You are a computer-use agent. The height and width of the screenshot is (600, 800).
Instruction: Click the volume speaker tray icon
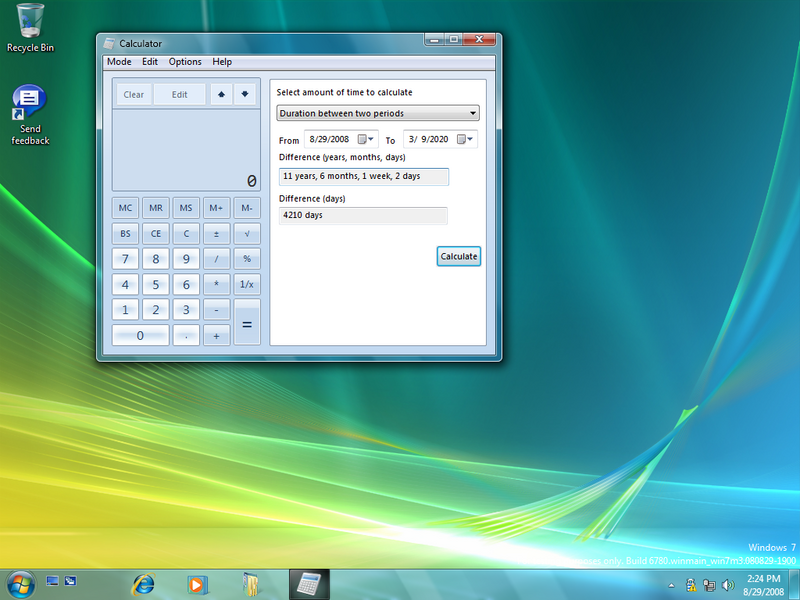point(725,583)
